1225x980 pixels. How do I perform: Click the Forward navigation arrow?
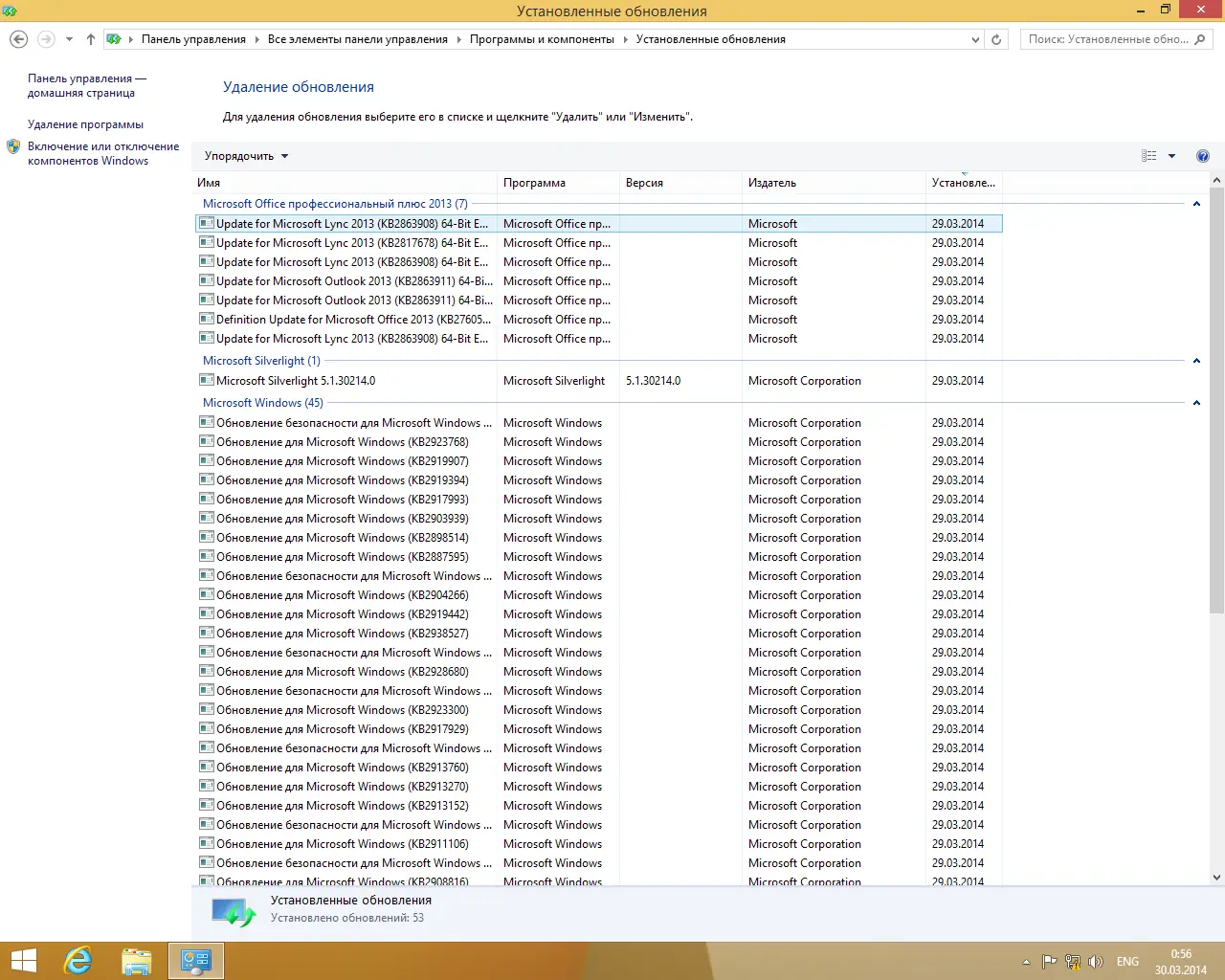point(46,39)
